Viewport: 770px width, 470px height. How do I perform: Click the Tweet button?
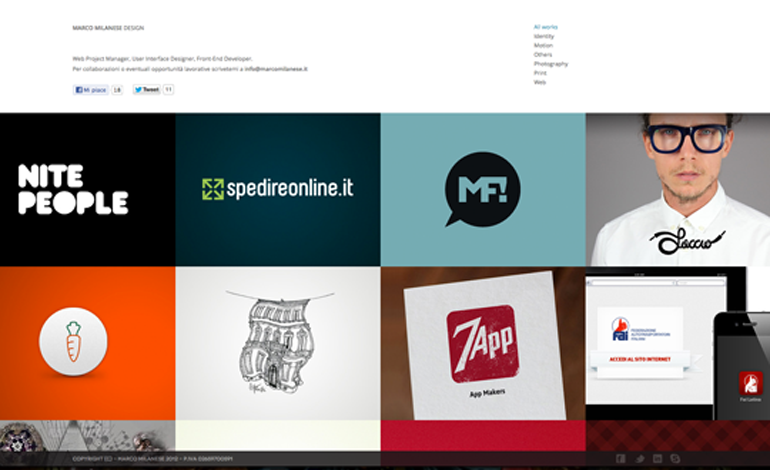[x=146, y=89]
